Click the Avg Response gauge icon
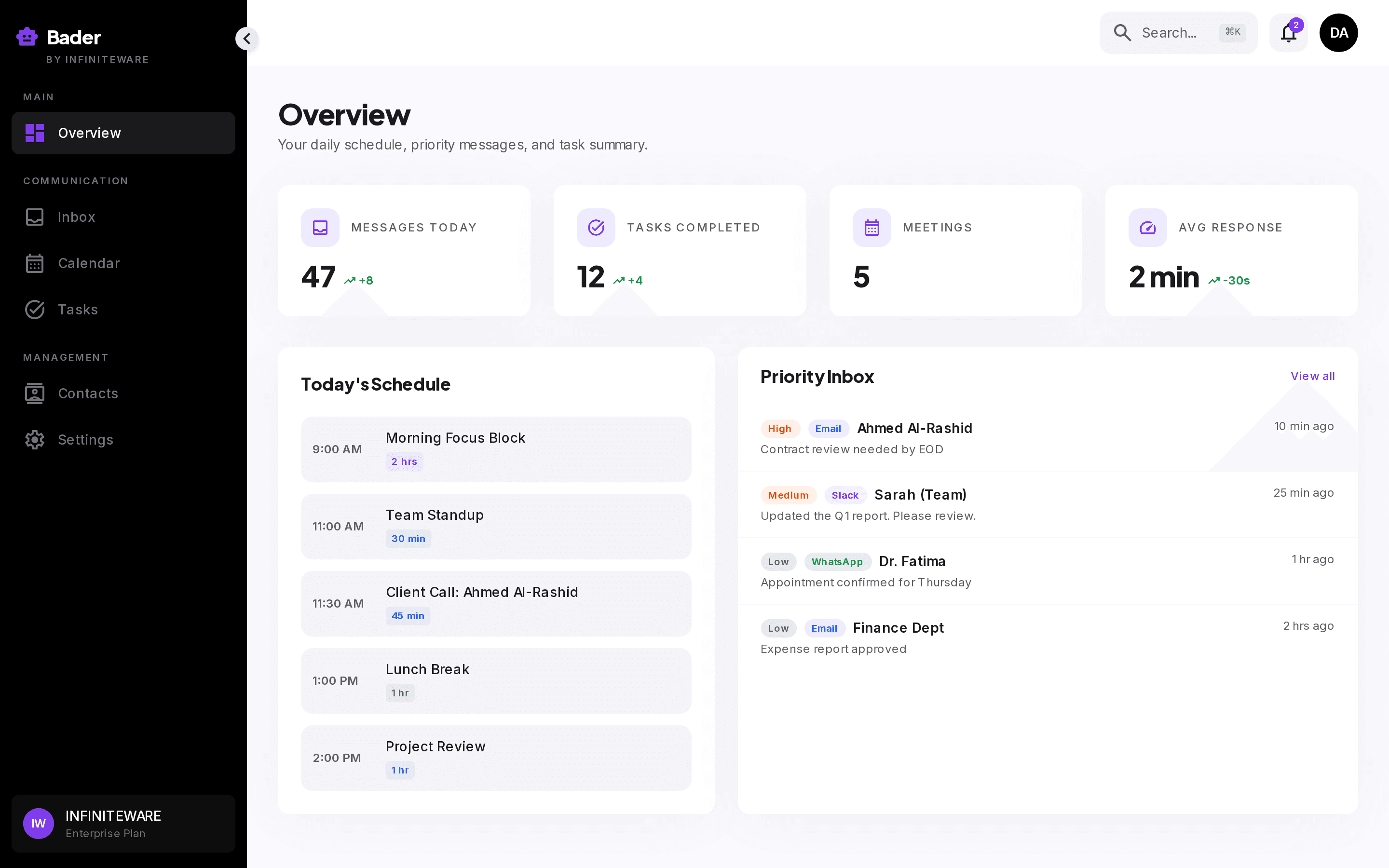This screenshot has width=1389, height=868. point(1147,227)
